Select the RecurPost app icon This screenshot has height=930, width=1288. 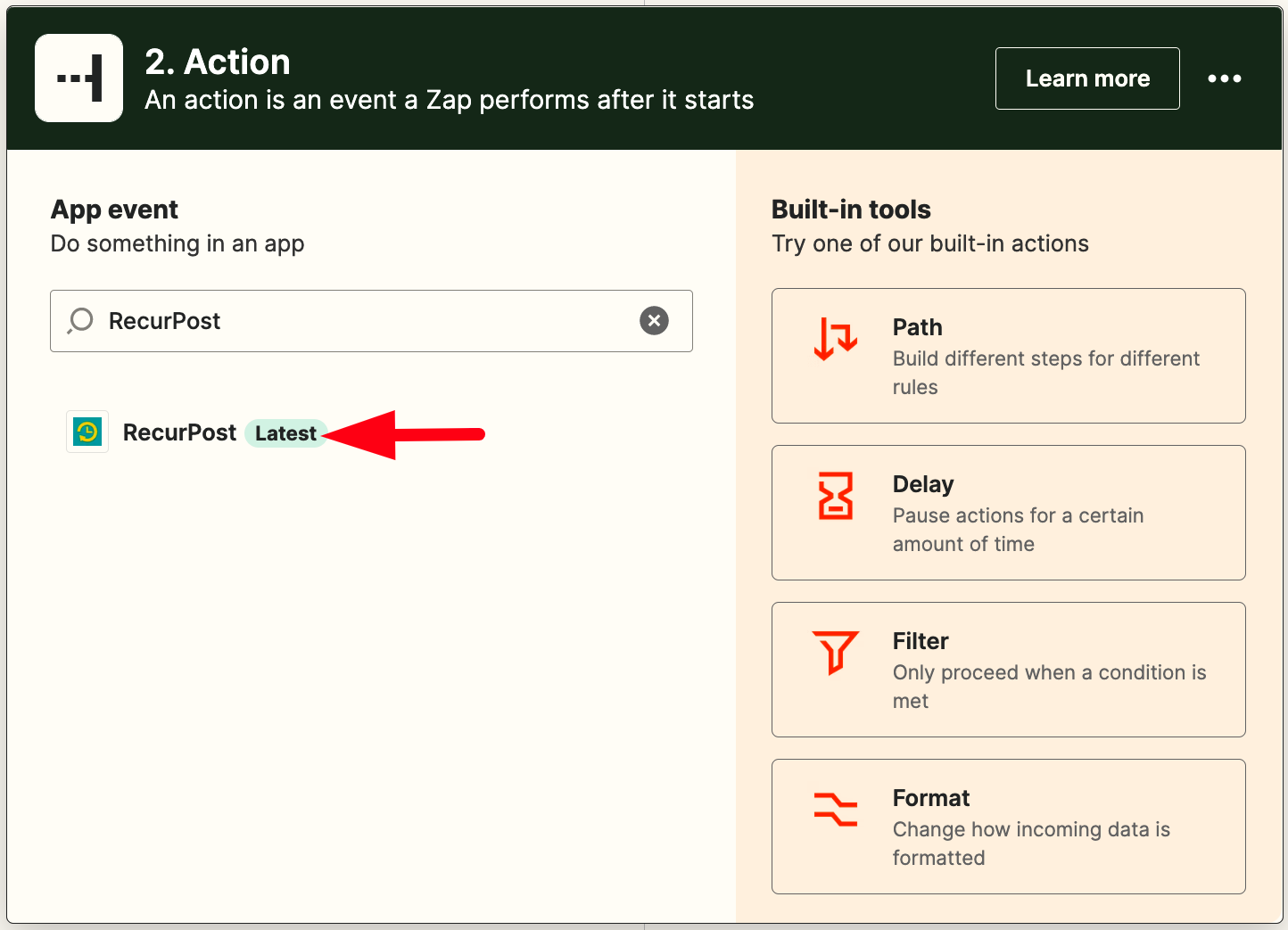(x=87, y=432)
